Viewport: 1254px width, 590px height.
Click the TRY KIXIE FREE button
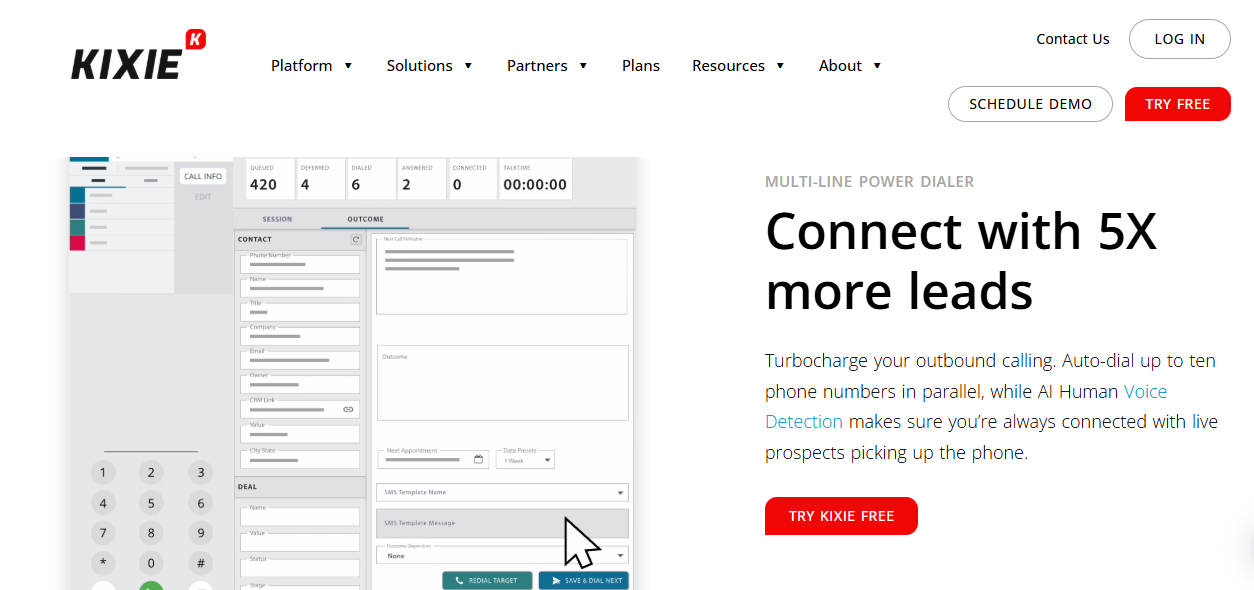coord(841,516)
